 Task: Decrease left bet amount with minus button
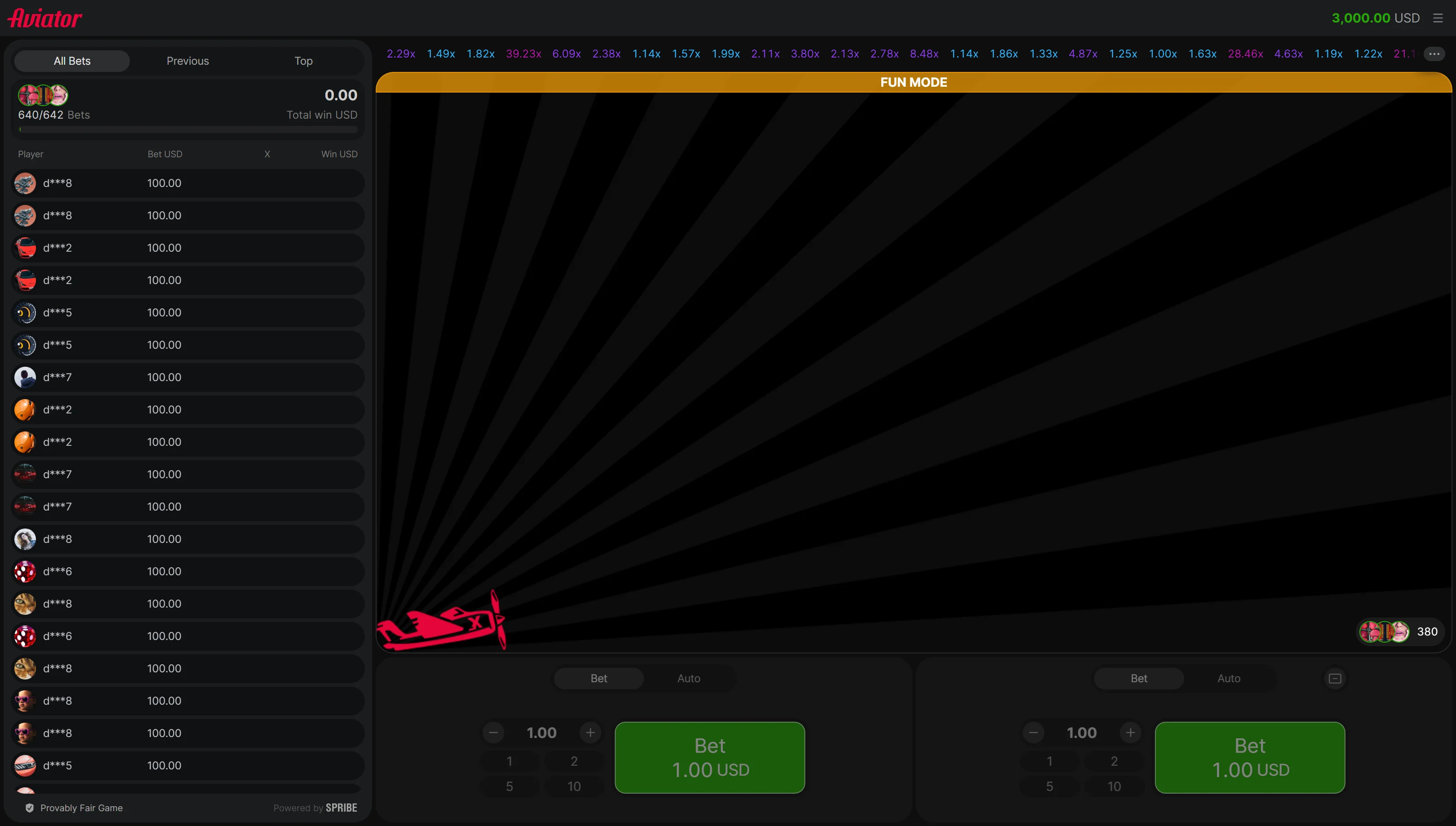pyautogui.click(x=493, y=733)
